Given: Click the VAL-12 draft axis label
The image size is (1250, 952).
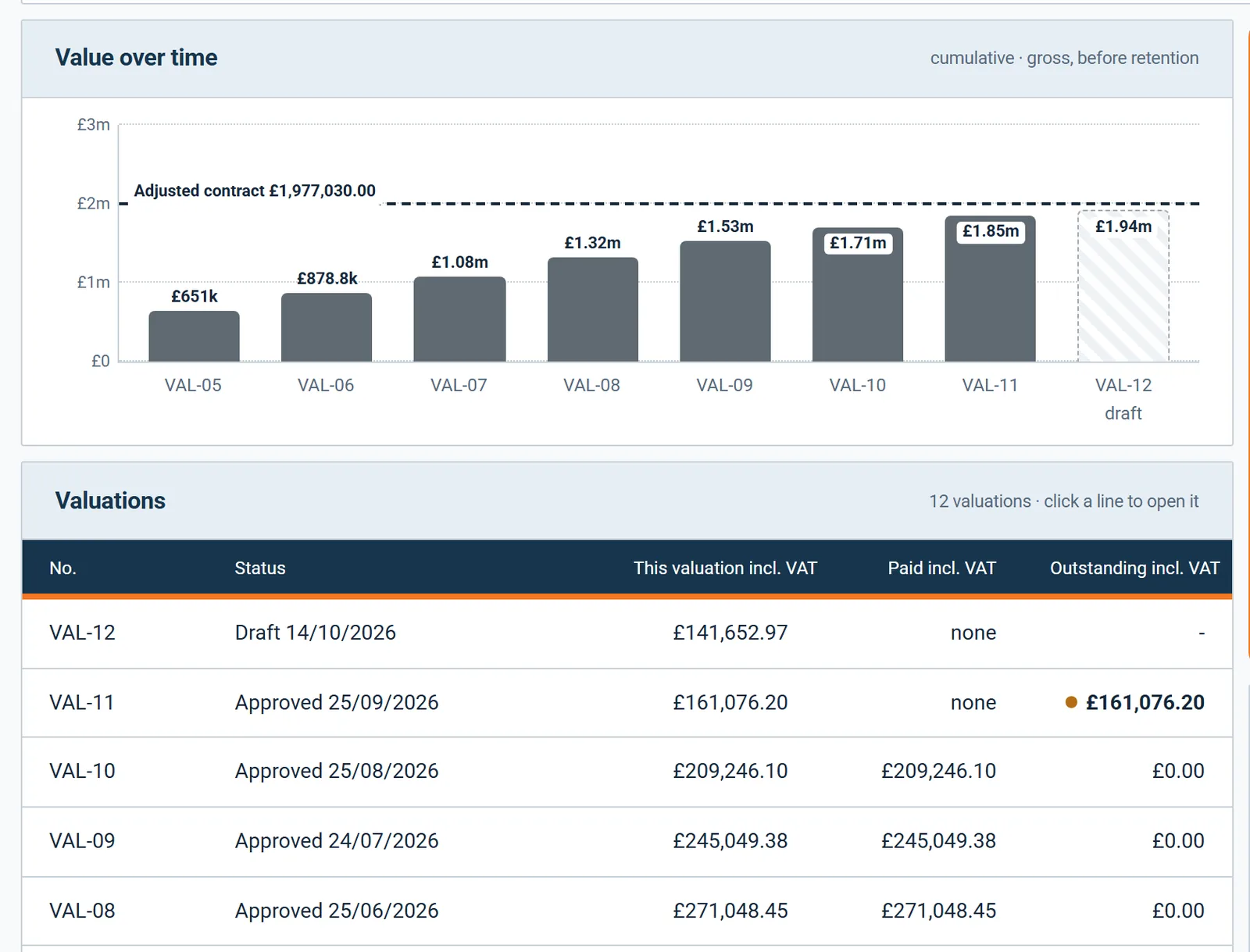Looking at the screenshot, I should point(1123,399).
